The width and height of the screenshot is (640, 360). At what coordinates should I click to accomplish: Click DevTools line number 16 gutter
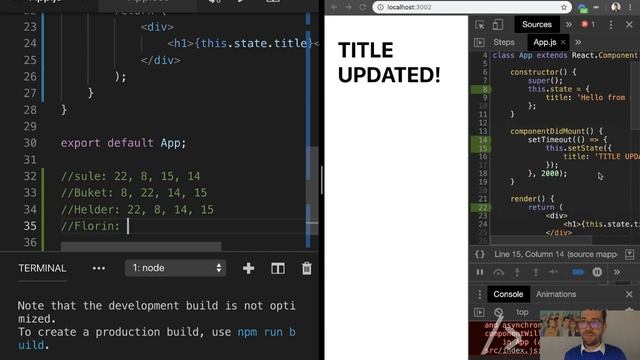pyautogui.click(x=482, y=157)
